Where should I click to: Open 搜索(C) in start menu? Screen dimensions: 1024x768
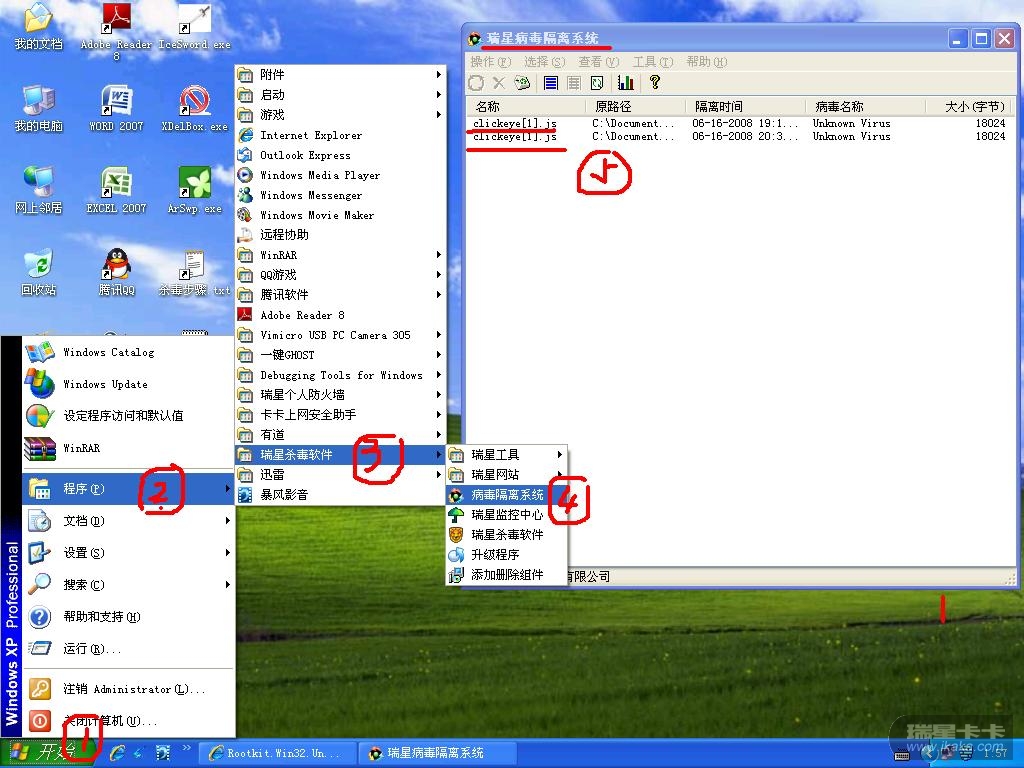coord(128,584)
